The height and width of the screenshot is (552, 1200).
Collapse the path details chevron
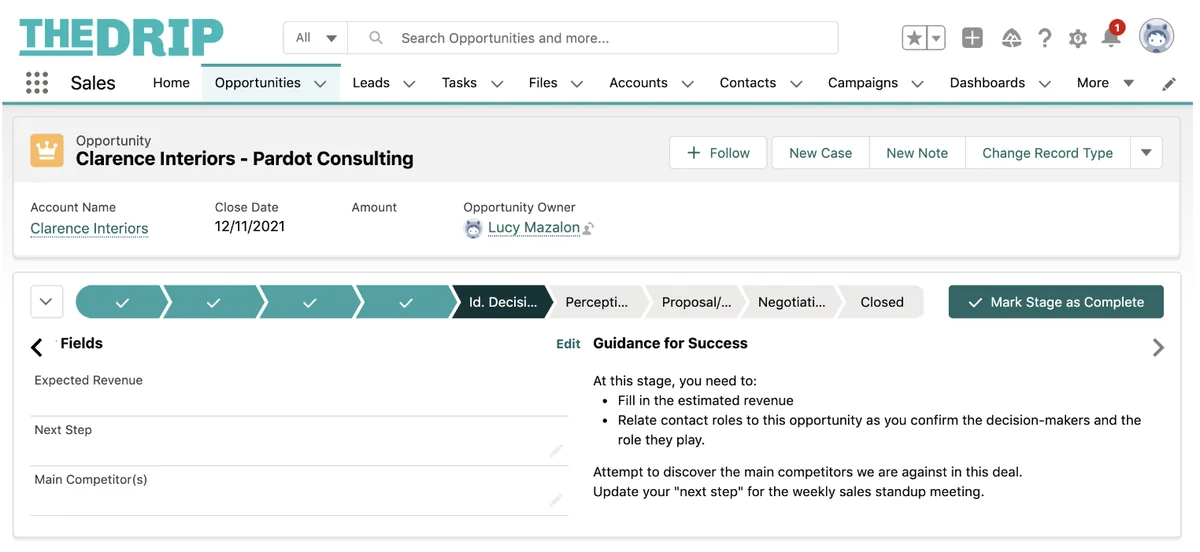(x=47, y=301)
